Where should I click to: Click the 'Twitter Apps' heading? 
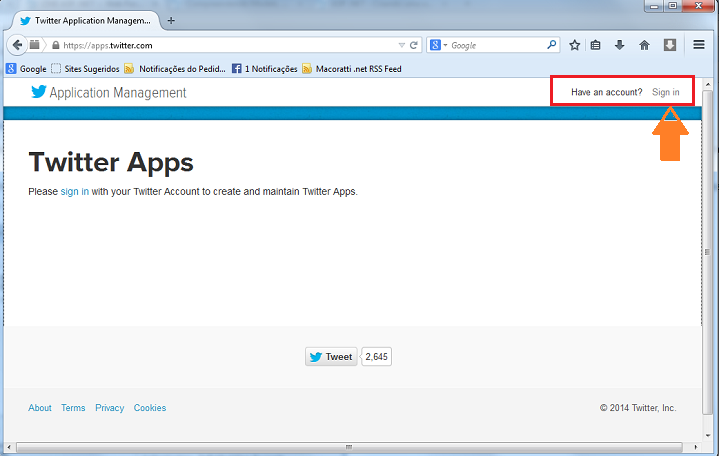click(111, 162)
